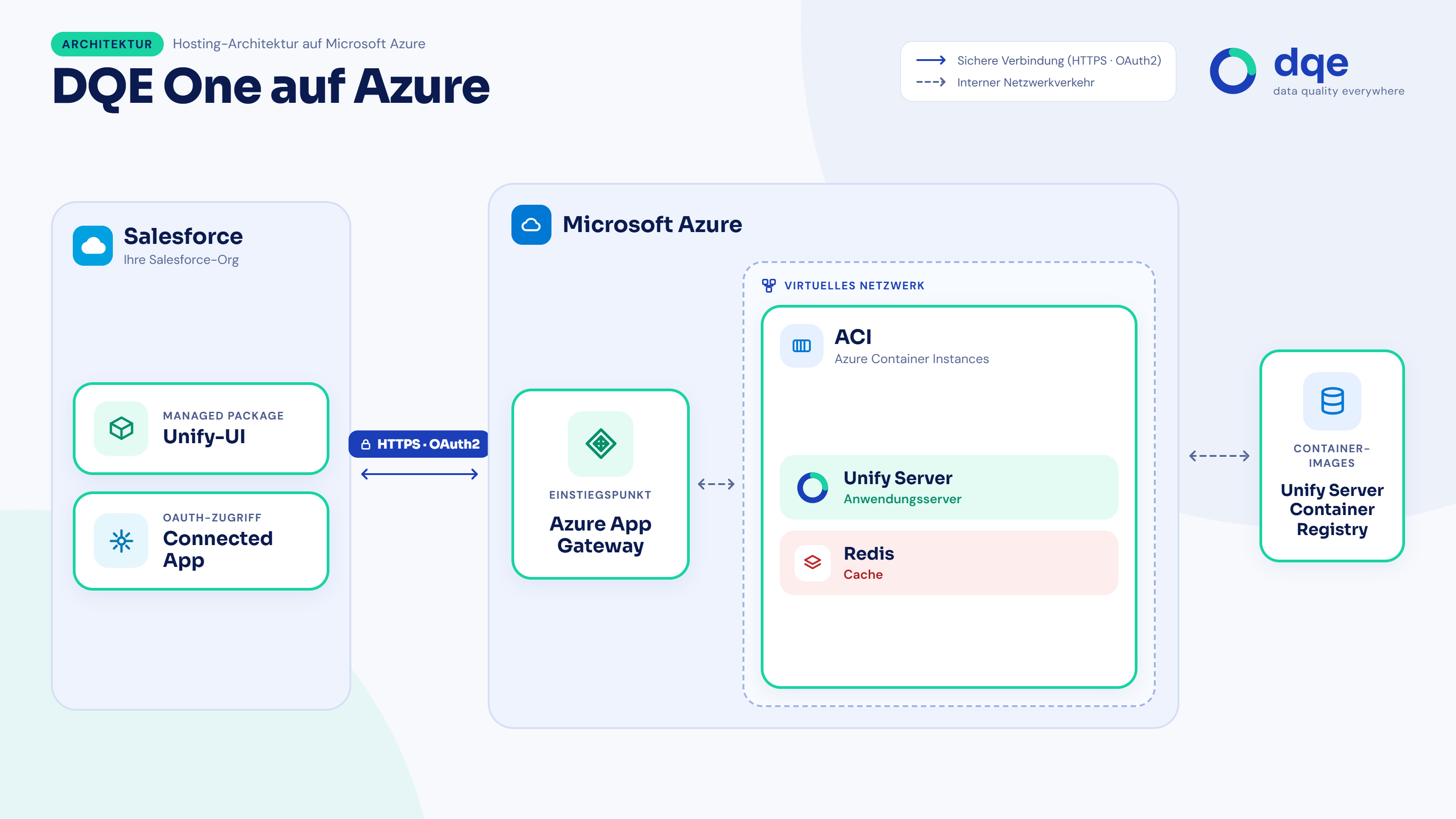Image resolution: width=1456 pixels, height=819 pixels.
Task: Select the Unify Server Container Registry card
Action: point(1332,455)
